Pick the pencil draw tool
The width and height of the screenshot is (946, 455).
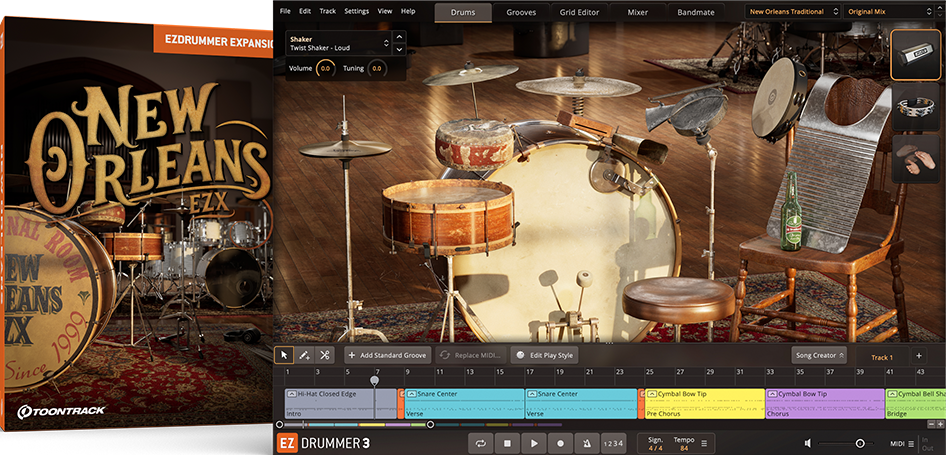(304, 355)
